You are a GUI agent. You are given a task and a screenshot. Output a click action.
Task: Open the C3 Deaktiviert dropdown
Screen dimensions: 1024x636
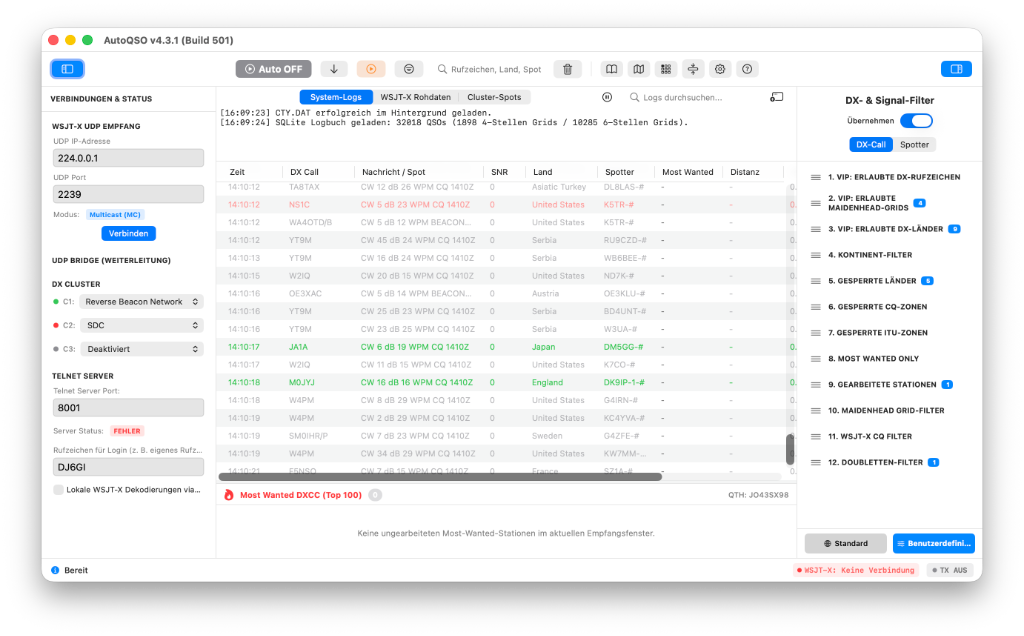142,349
